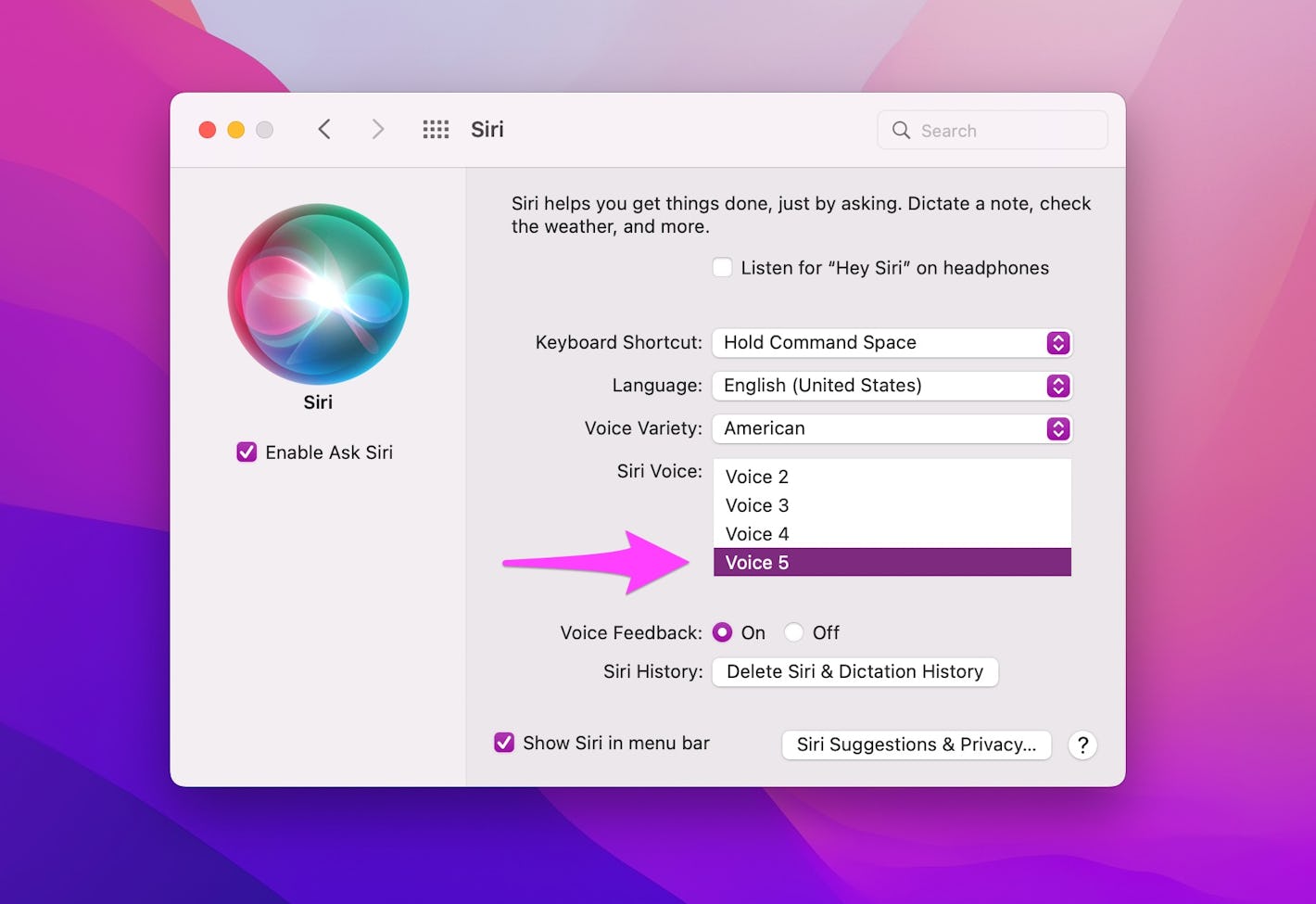Uncheck Show Siri in menu bar
Viewport: 1316px width, 904px height.
504,742
